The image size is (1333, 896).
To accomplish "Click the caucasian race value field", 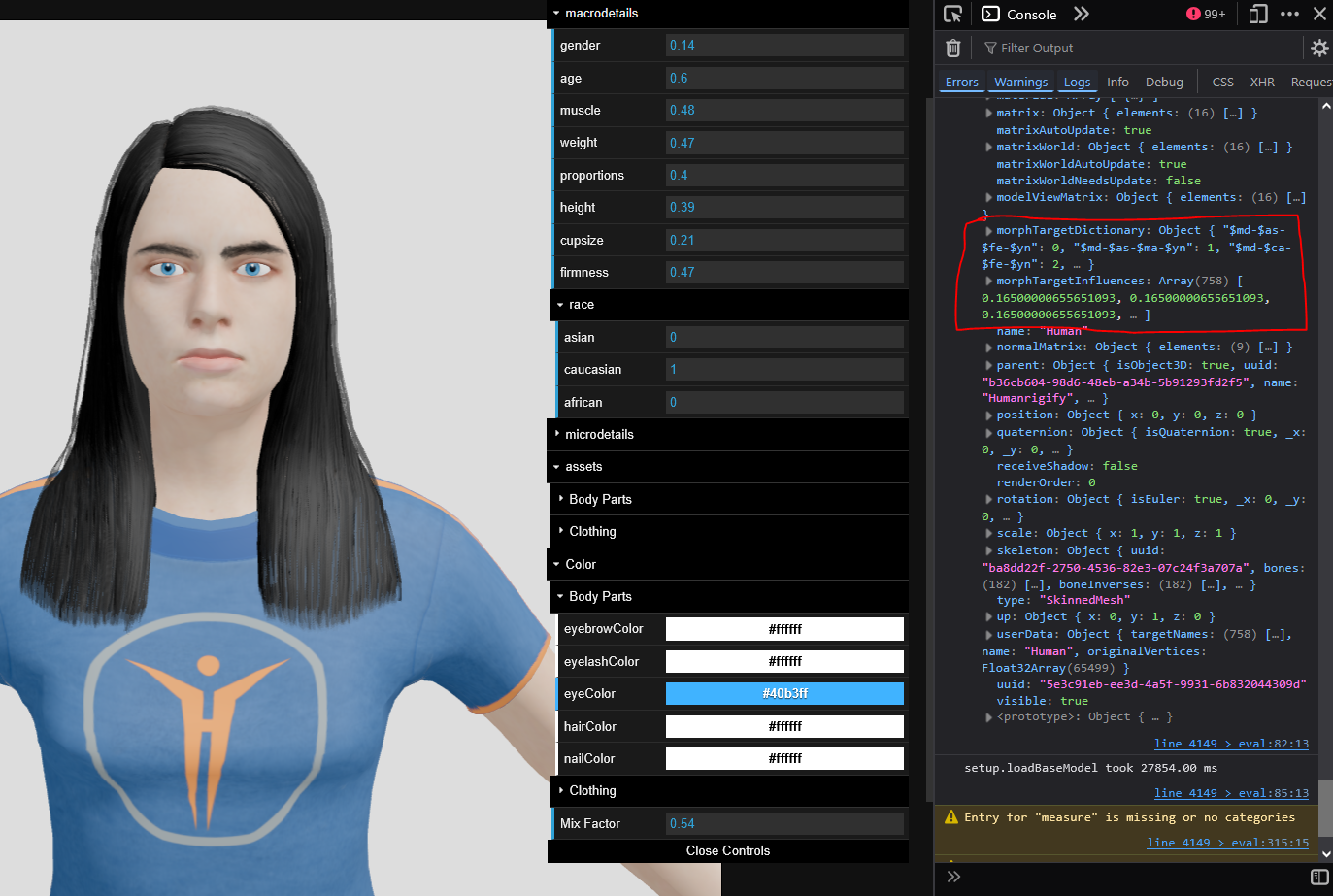I will (784, 370).
